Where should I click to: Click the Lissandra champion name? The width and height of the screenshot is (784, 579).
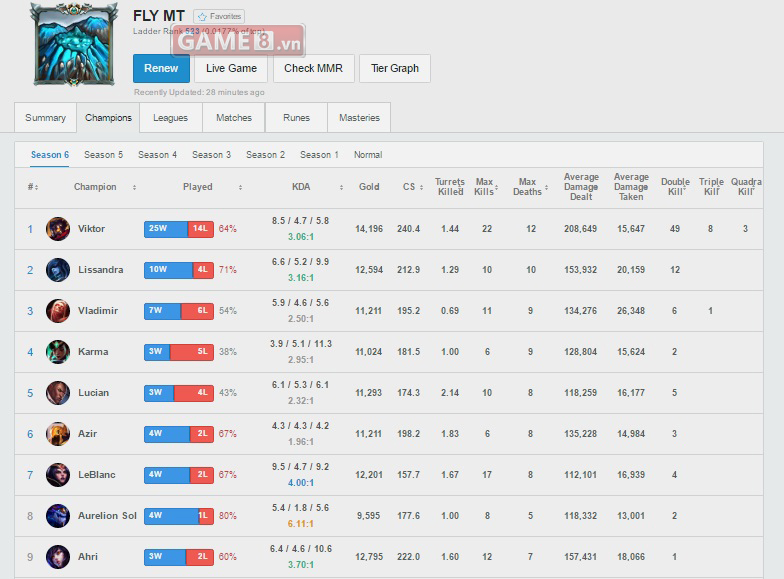point(100,270)
